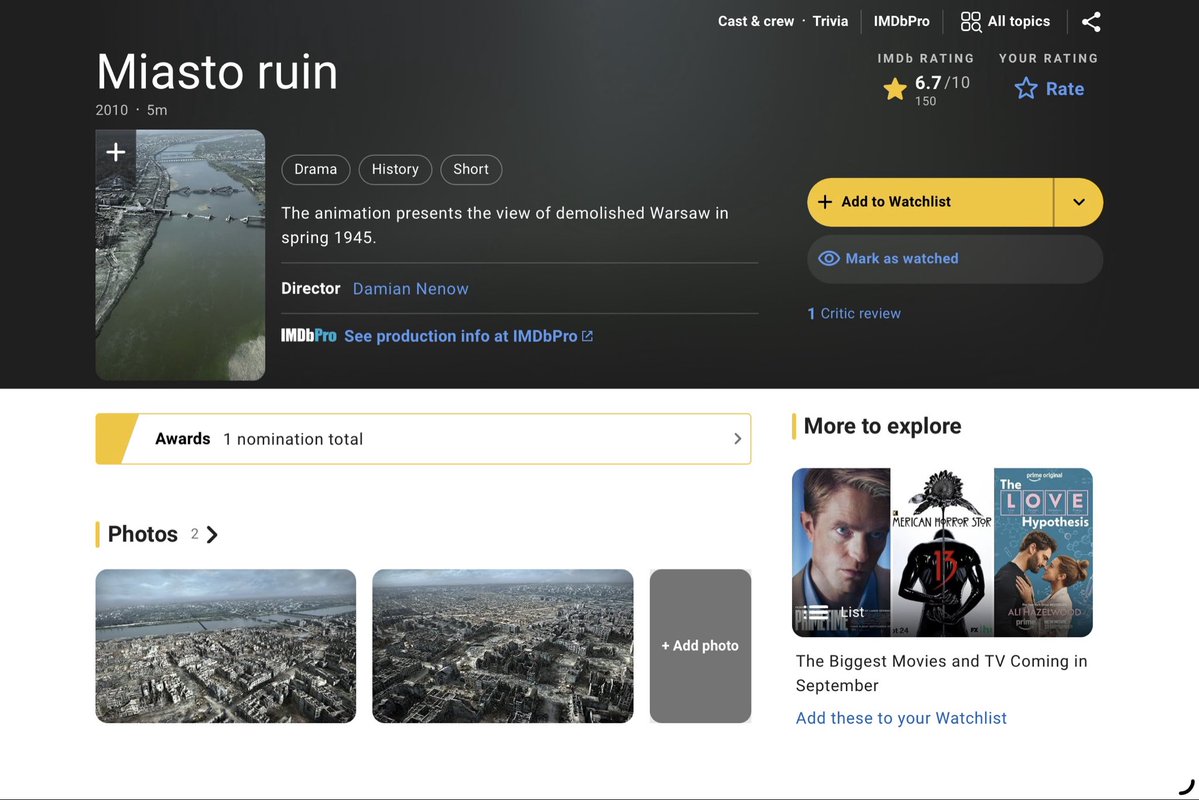This screenshot has height=800, width=1199.
Task: Click the Rate text link
Action: tap(1065, 89)
